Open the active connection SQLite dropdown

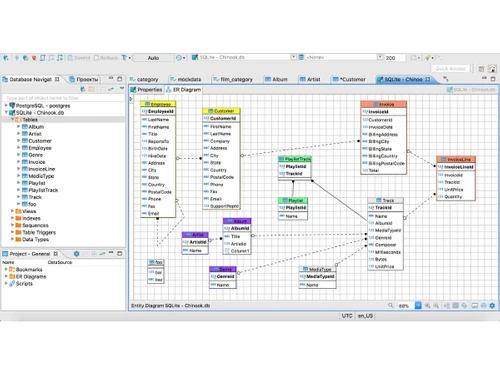point(293,57)
